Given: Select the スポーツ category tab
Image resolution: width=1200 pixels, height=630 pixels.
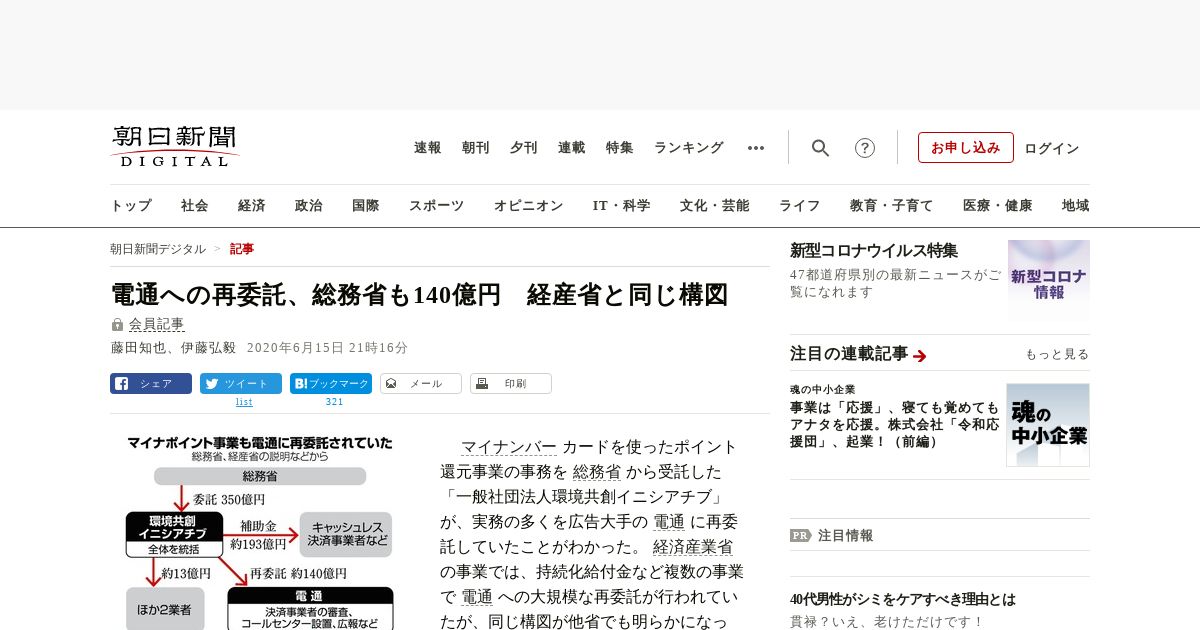Looking at the screenshot, I should pos(436,205).
